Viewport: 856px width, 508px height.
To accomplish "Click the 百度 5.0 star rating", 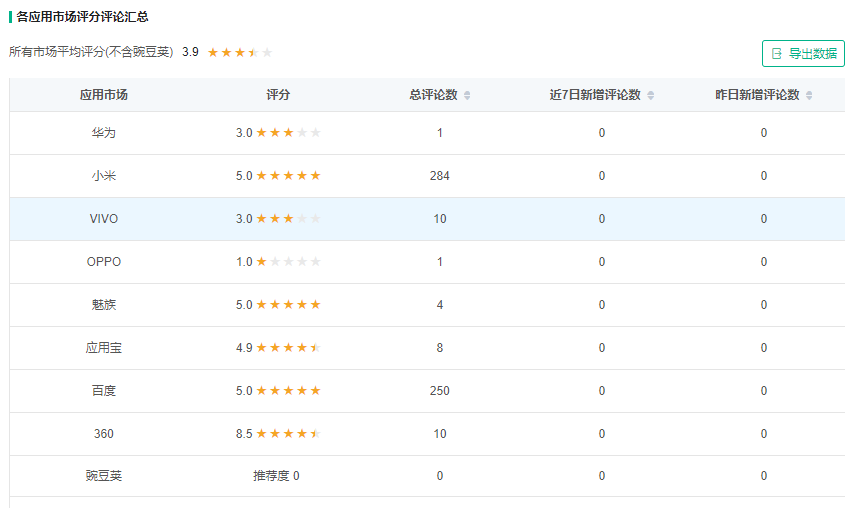I will pos(288,391).
